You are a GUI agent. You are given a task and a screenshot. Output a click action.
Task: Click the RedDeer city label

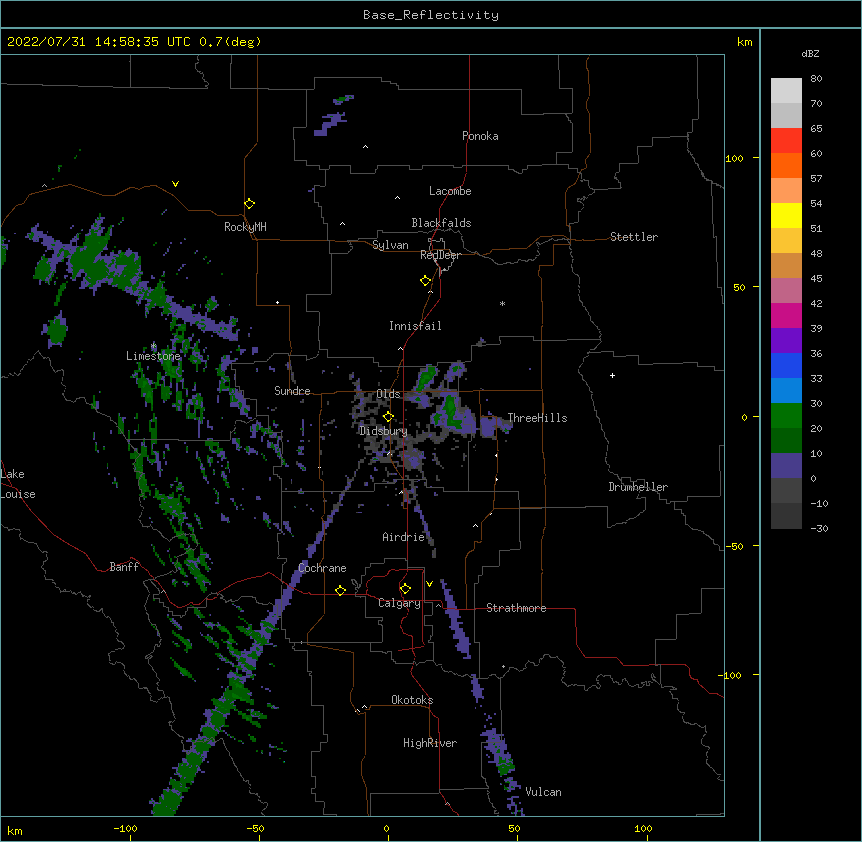pyautogui.click(x=440, y=255)
